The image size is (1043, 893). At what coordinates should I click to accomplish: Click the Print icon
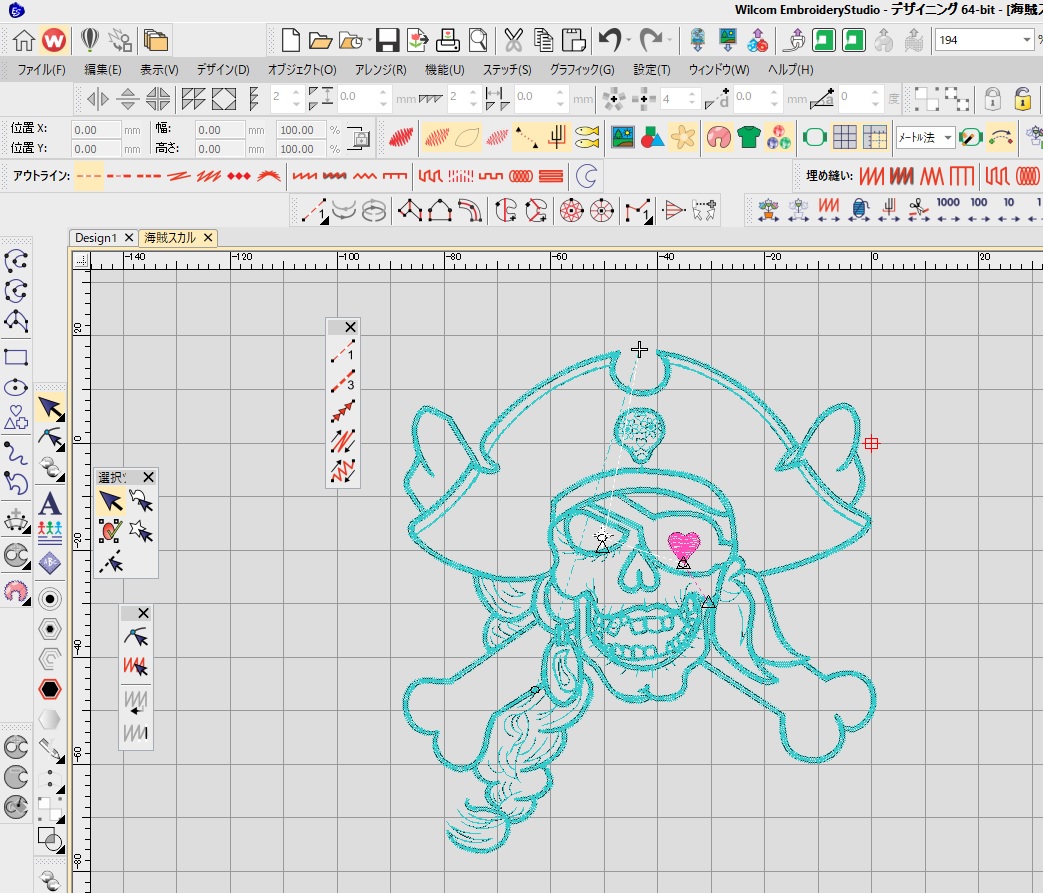(x=448, y=41)
